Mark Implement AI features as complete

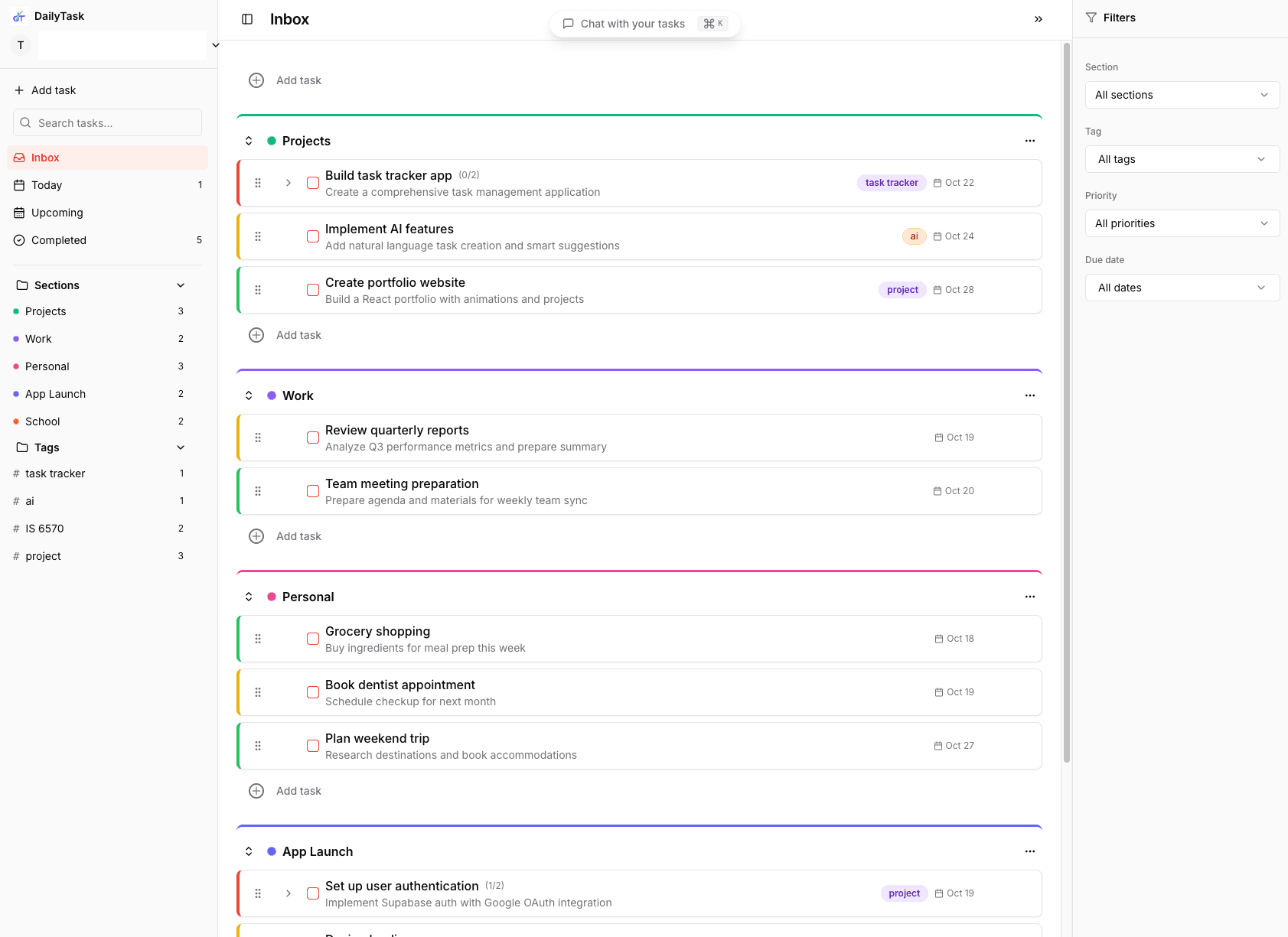tap(312, 236)
